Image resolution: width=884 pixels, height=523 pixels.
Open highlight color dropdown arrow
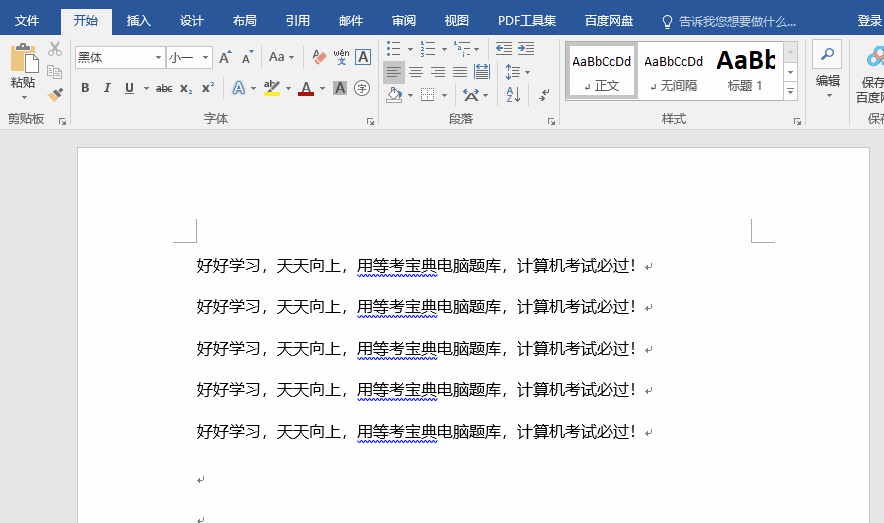(x=288, y=88)
